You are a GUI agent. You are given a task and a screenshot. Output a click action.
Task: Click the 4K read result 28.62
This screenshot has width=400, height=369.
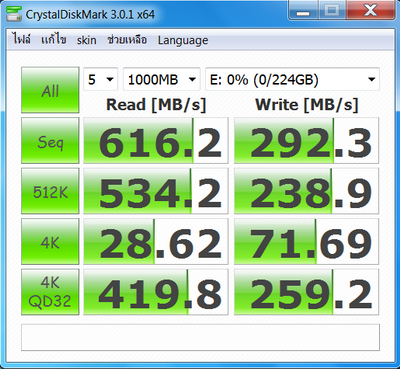[x=156, y=242]
